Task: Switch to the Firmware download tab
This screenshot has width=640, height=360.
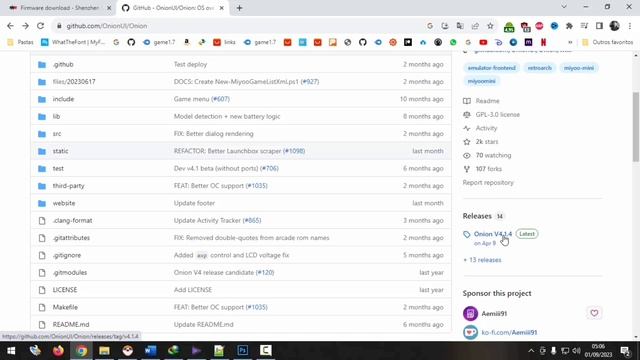Action: tap(60, 8)
